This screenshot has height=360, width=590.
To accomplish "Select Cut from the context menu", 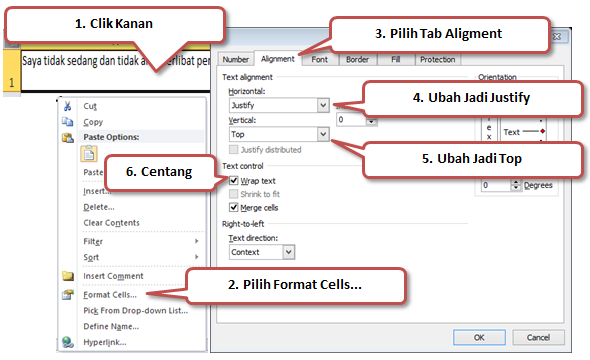I will tap(90, 106).
